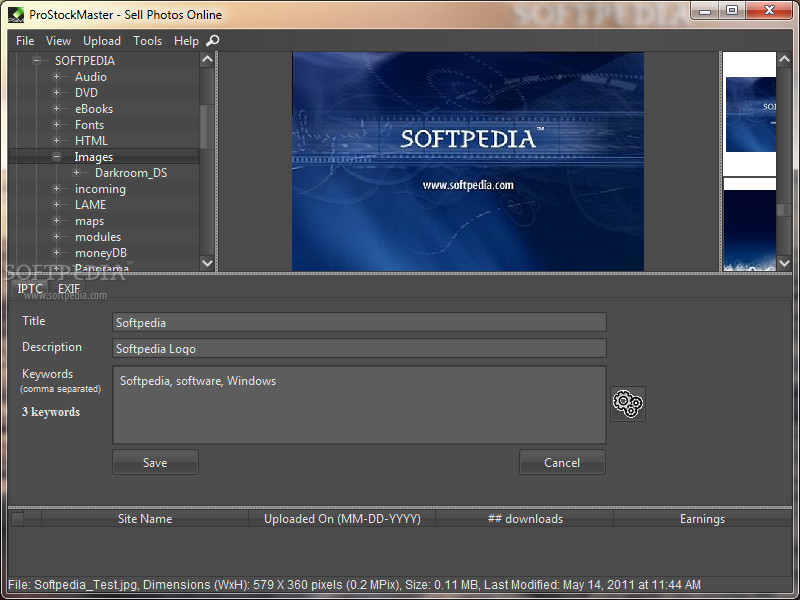Image resolution: width=800 pixels, height=600 pixels.
Task: Expand the DVD folder node
Action: point(57,92)
